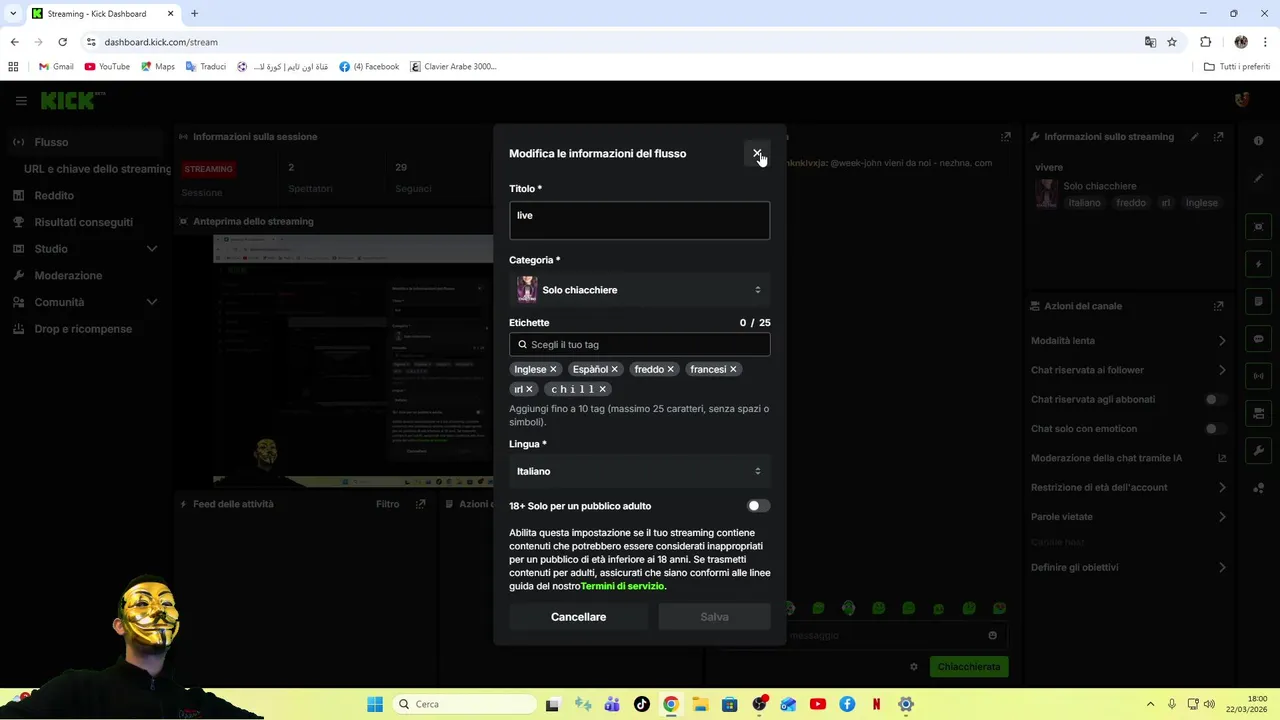Viewport: 1280px width, 720px height.
Task: Click the chat bubble icon in right sidebar
Action: (1258, 339)
